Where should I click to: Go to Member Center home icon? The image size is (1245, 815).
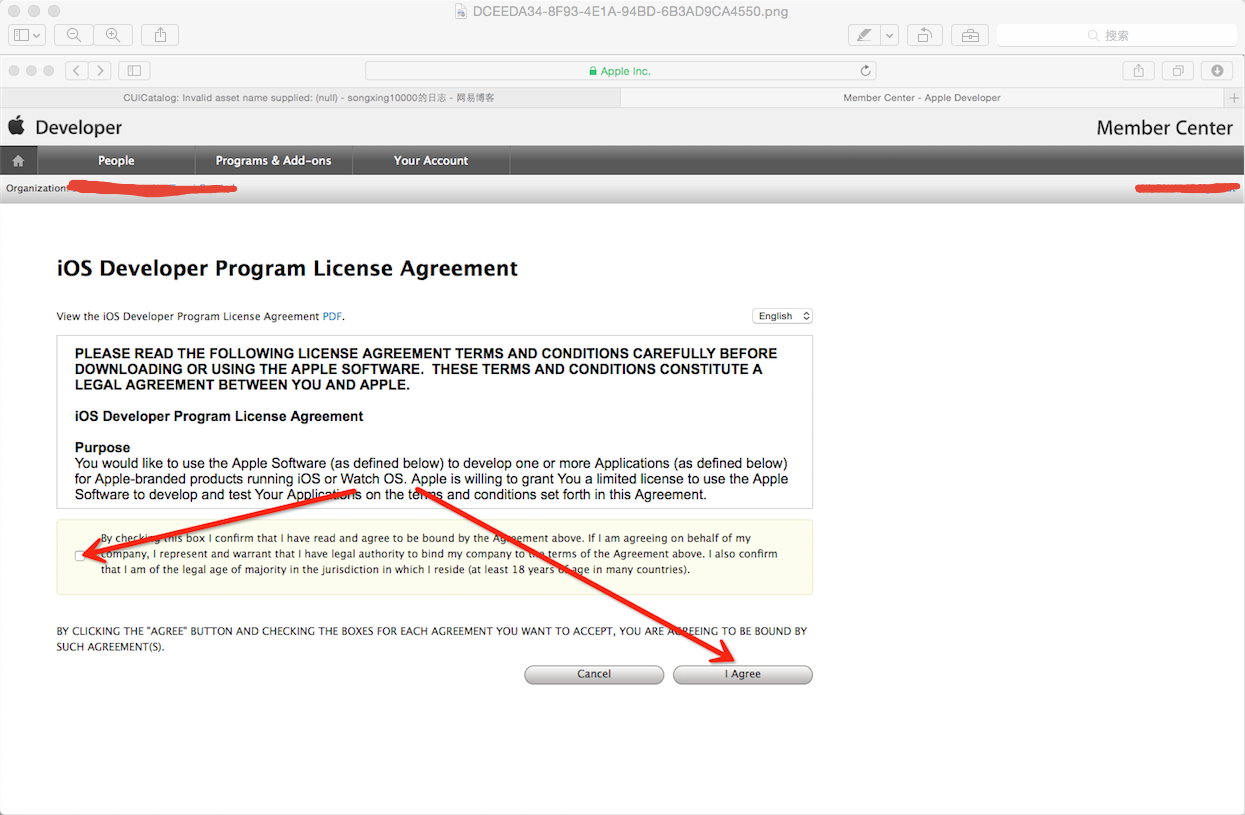tap(18, 161)
